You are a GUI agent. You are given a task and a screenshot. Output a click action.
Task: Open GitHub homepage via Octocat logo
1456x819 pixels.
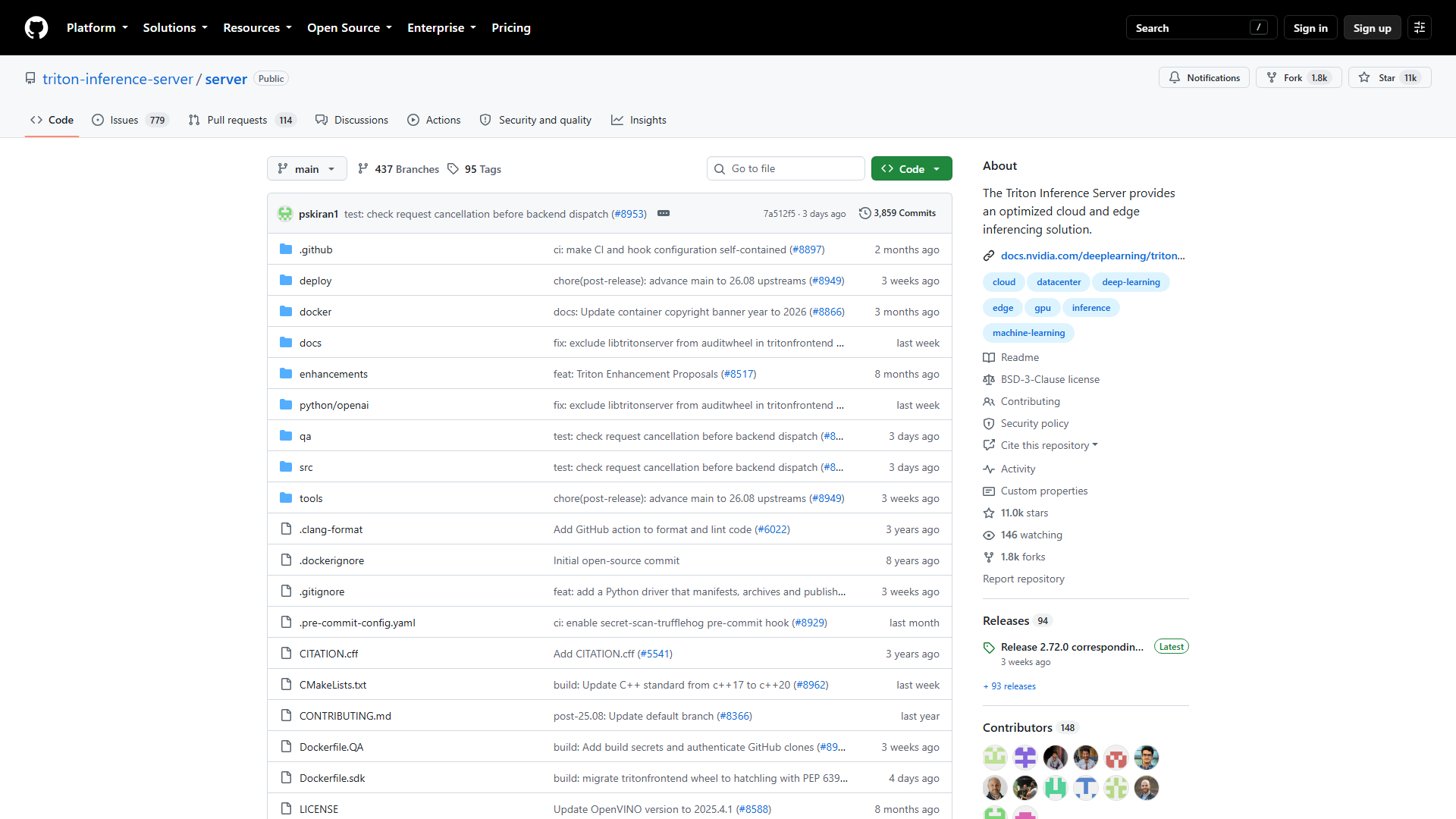pos(36,28)
